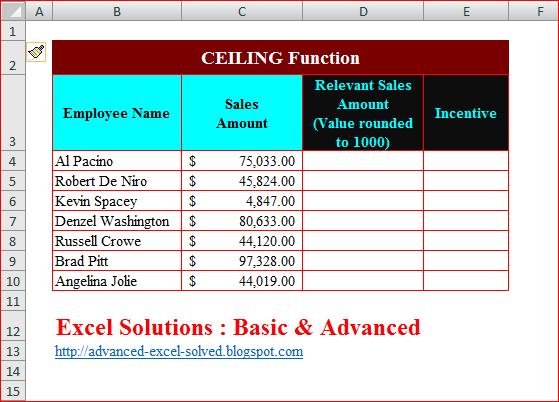Select empty Incentive cell for Robert De Niro
The image size is (559, 402).
466,181
